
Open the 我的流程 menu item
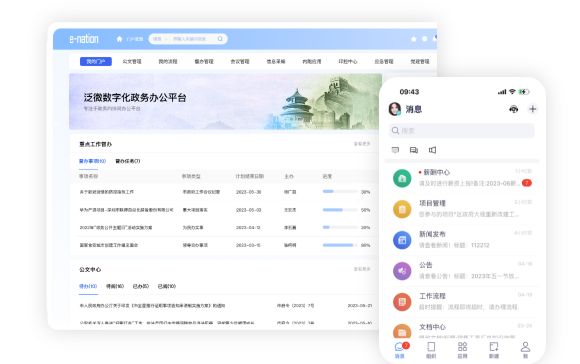pos(168,61)
